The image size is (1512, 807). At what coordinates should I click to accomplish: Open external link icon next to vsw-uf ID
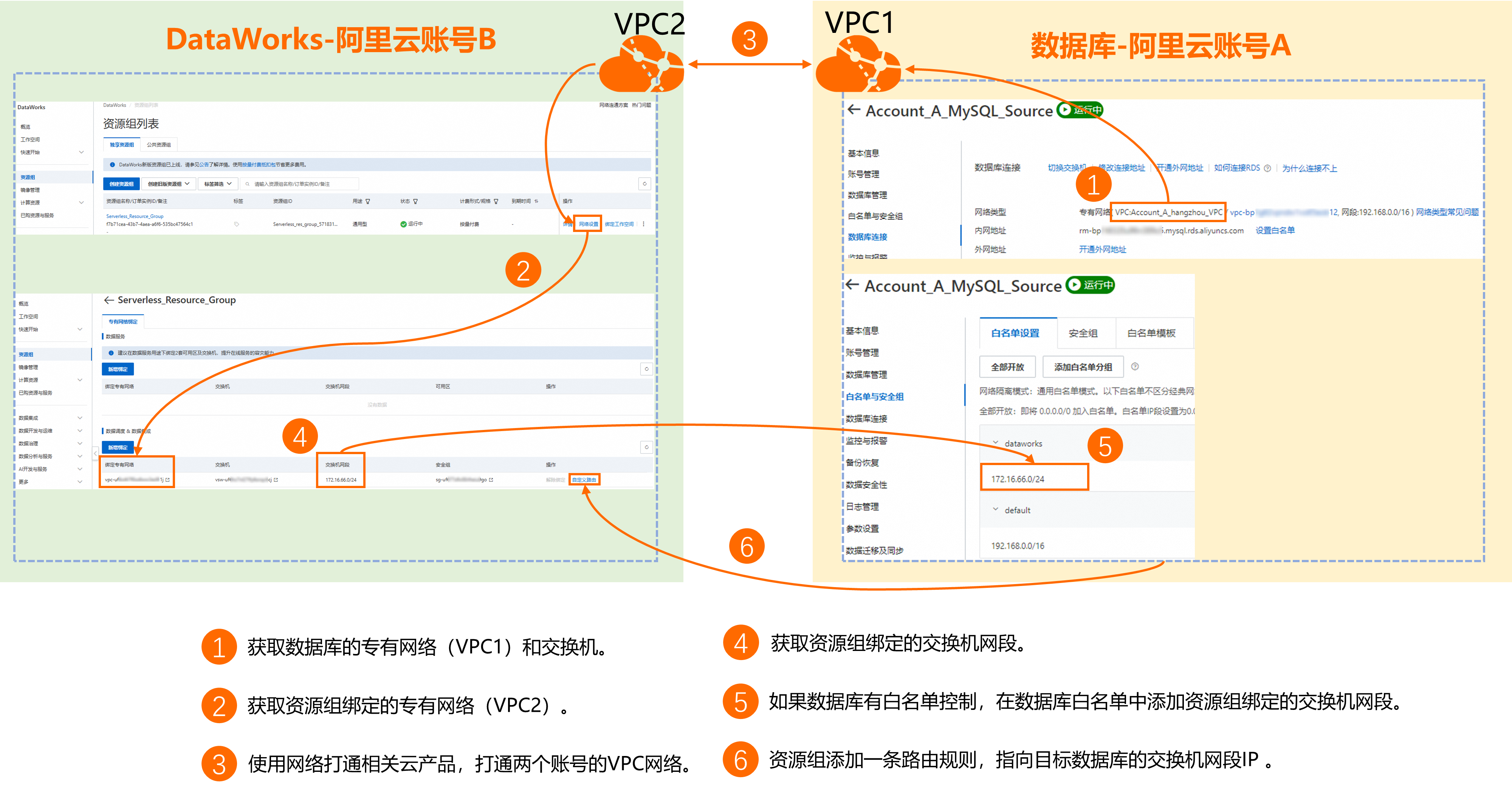point(276,480)
